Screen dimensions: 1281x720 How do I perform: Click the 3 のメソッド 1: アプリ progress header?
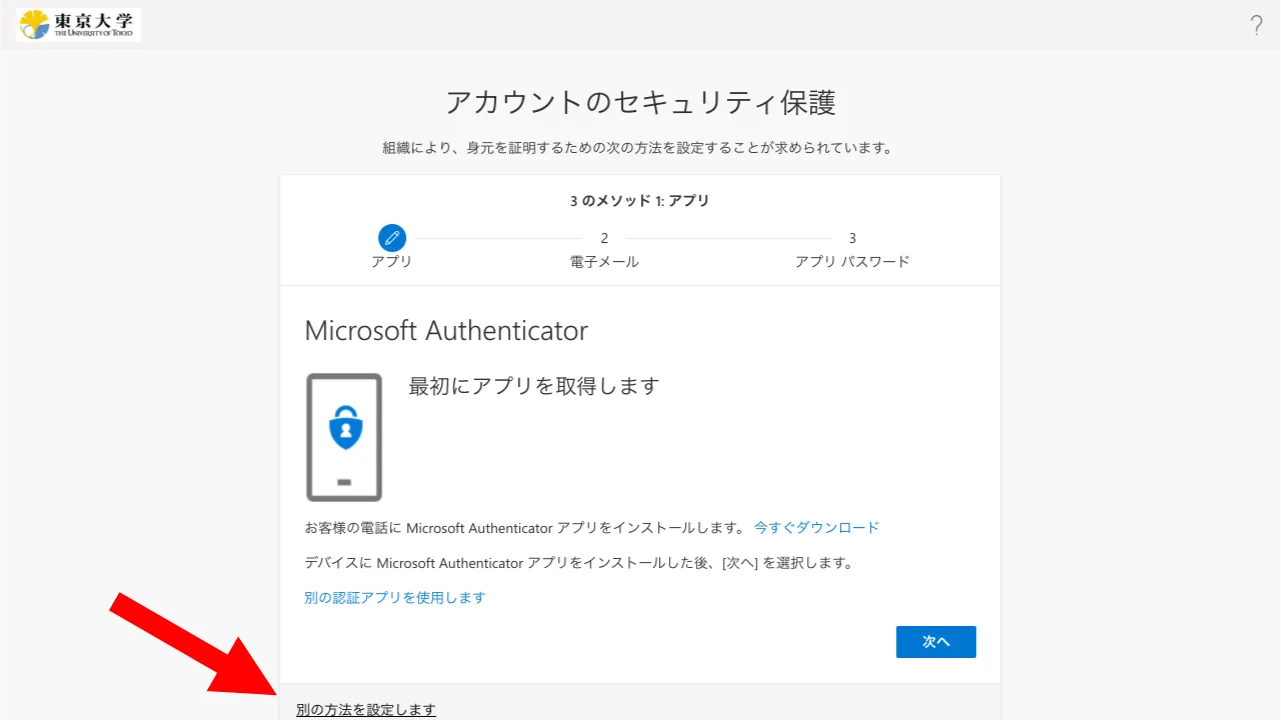(640, 201)
